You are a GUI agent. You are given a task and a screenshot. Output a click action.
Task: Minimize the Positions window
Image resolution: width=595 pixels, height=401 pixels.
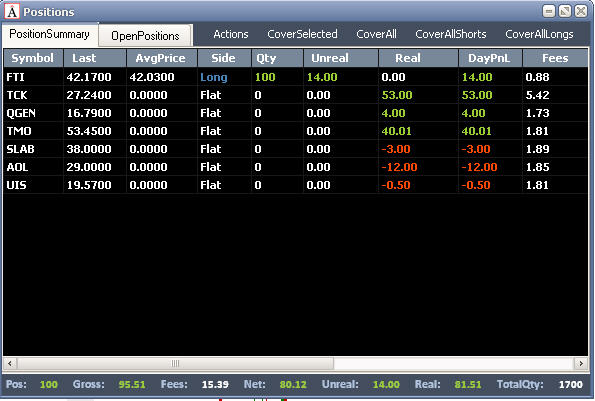click(549, 11)
